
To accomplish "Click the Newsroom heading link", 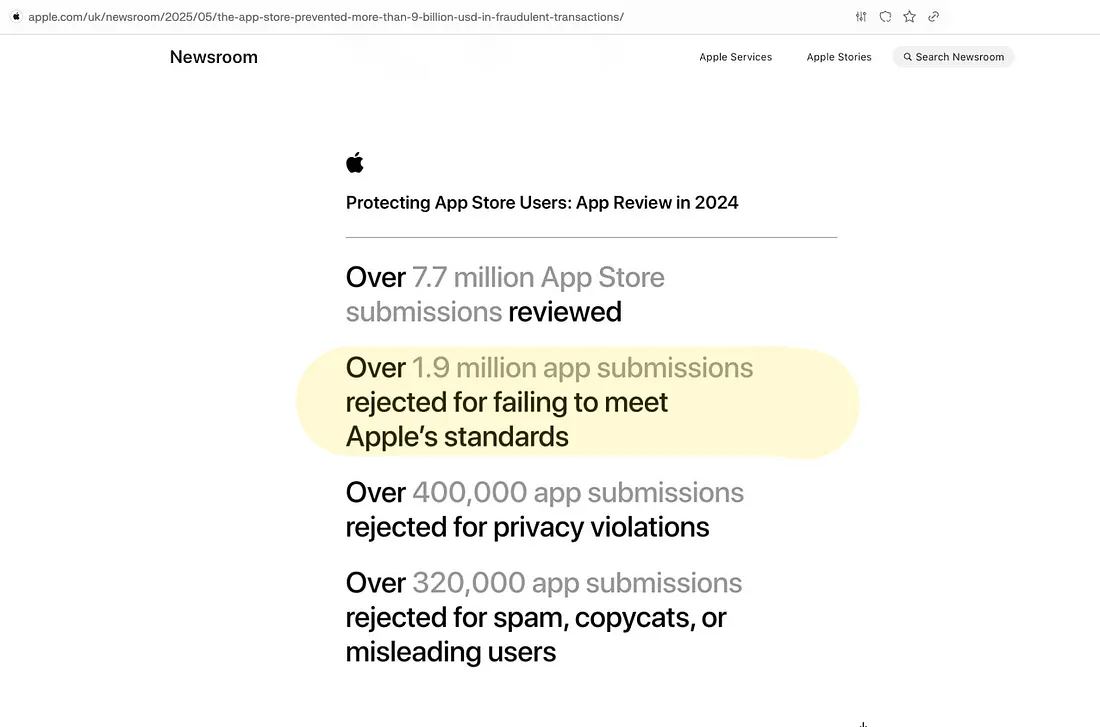I will (x=213, y=57).
